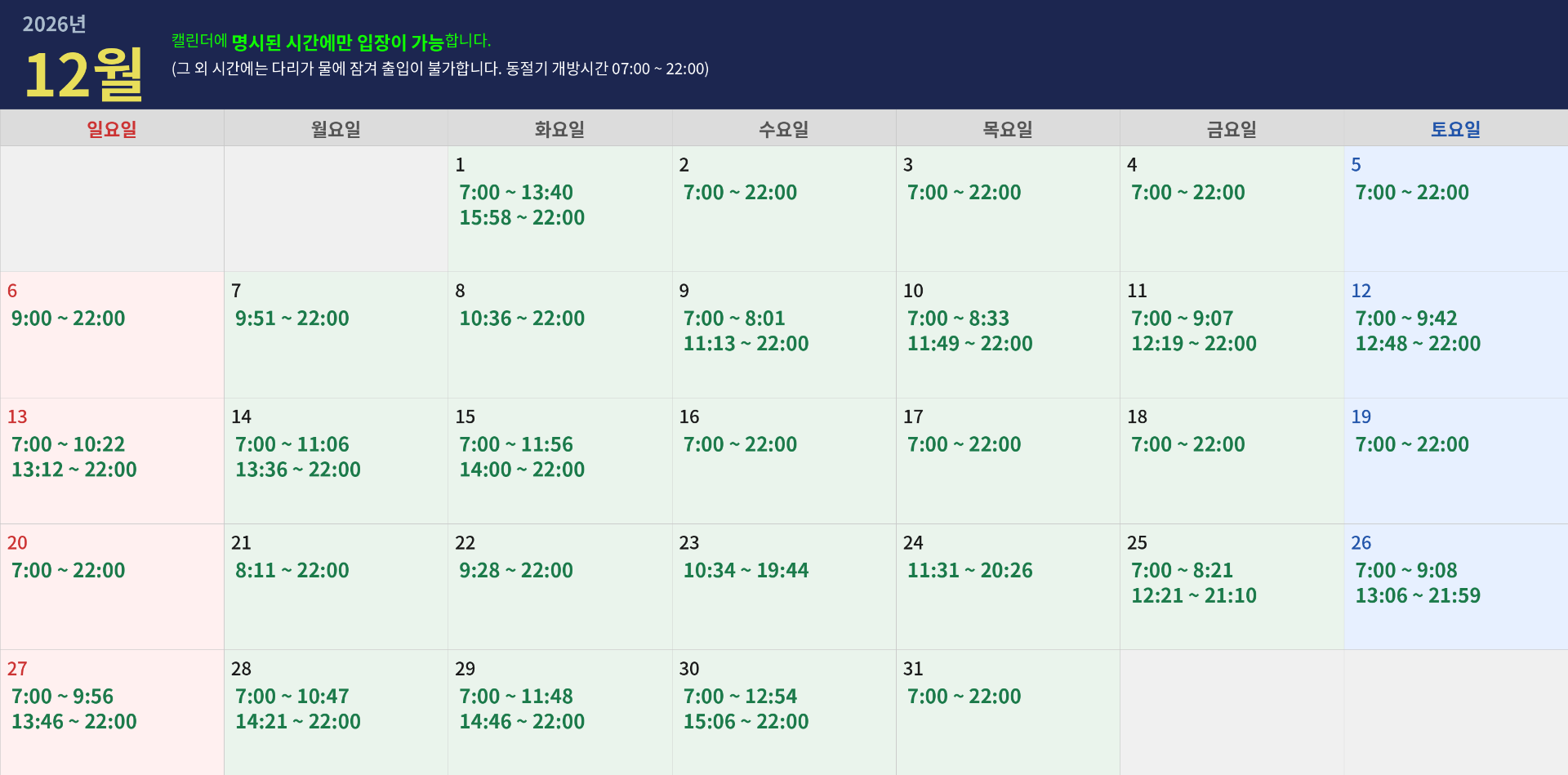Select date 13 Sunday cell
This screenshot has width=1568, height=775.
112,461
